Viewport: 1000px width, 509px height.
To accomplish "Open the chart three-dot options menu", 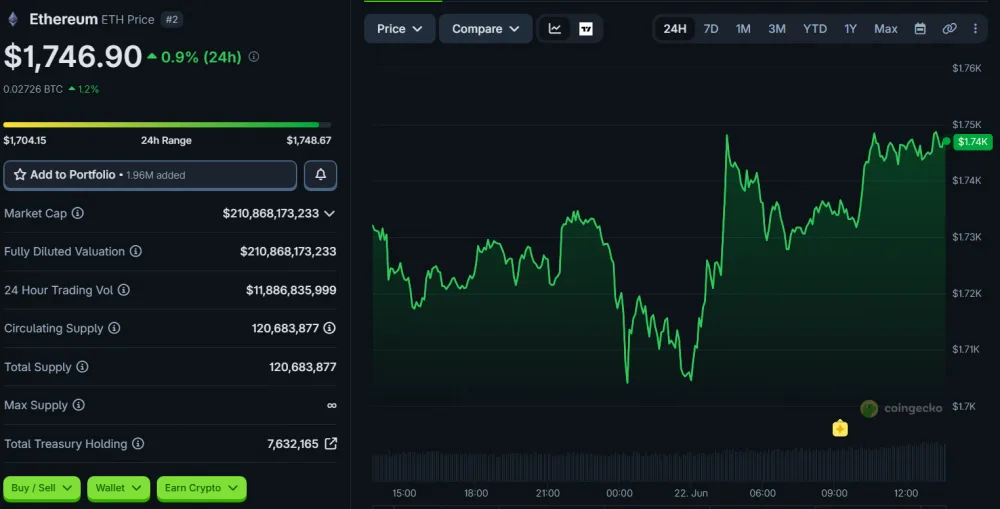I will [x=975, y=29].
